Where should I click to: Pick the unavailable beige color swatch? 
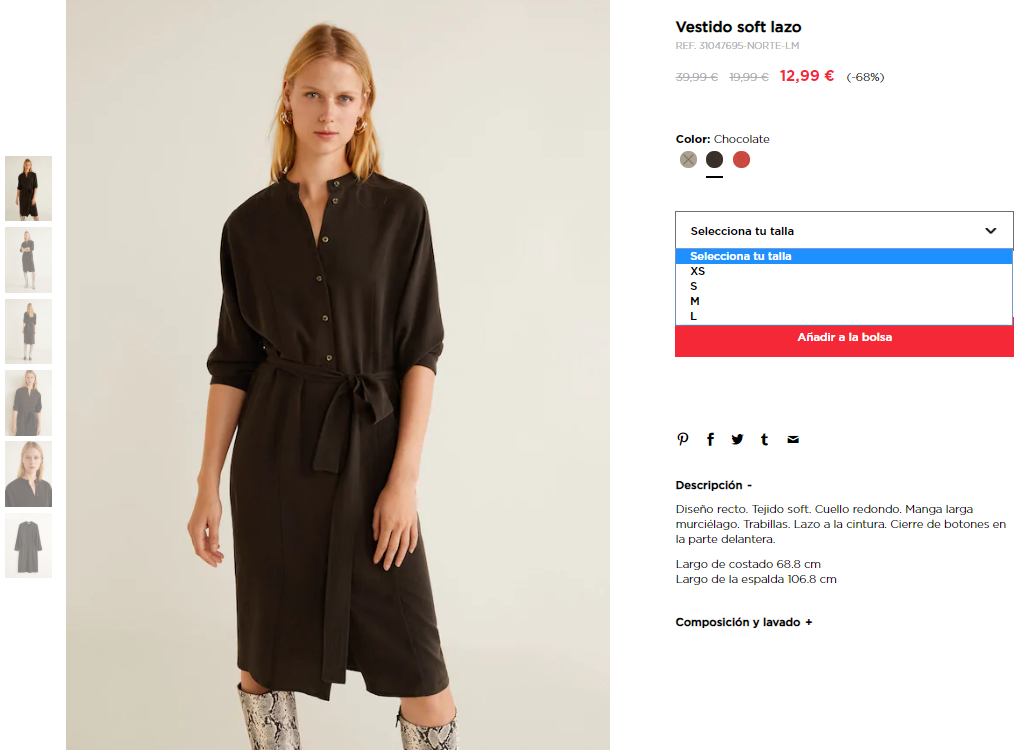[688, 159]
